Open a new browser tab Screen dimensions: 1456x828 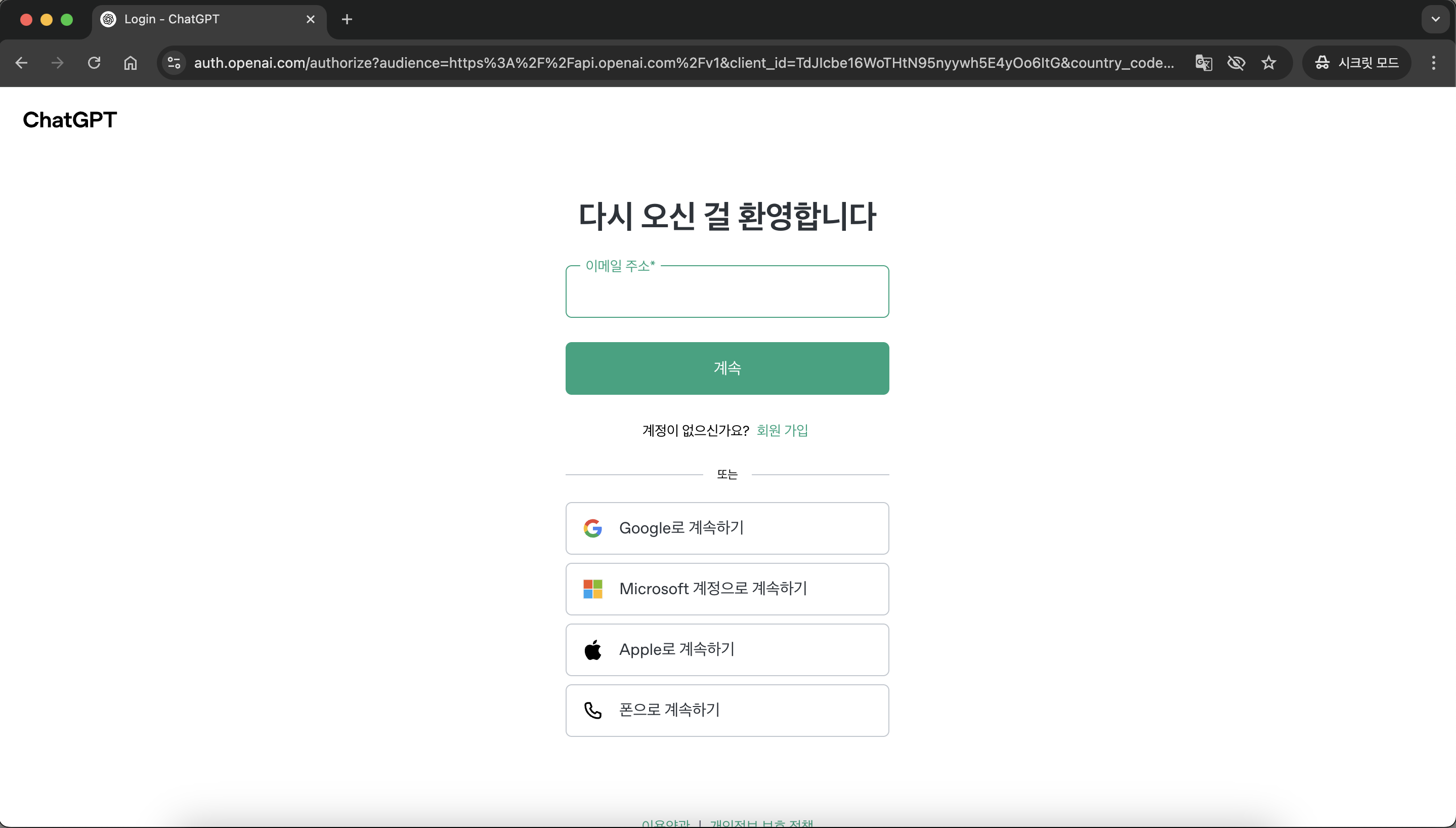point(347,19)
